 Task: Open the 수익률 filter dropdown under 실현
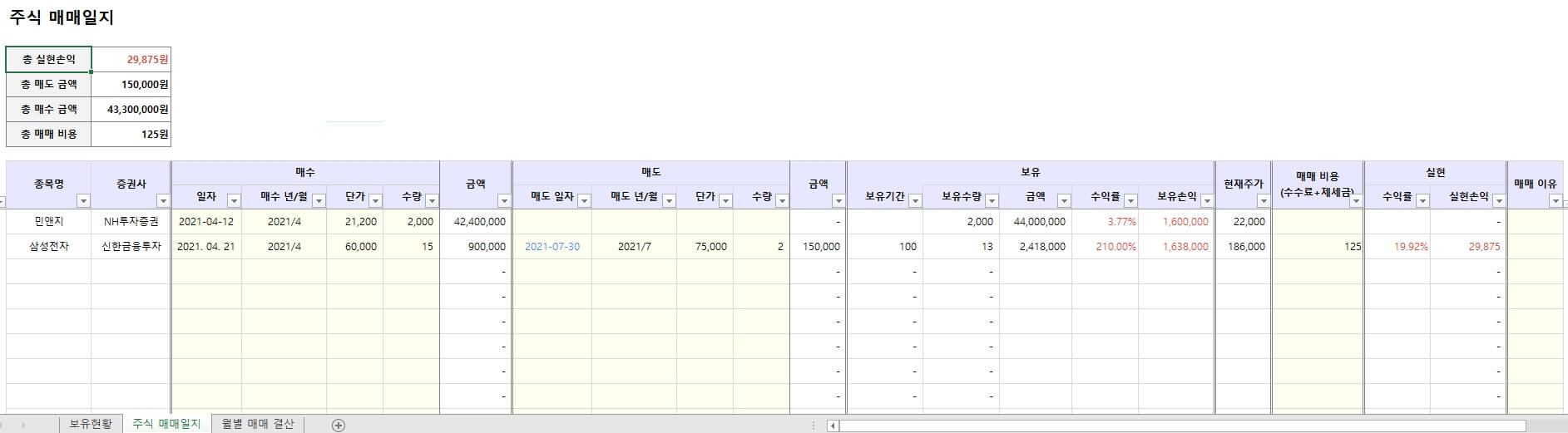click(x=1422, y=200)
